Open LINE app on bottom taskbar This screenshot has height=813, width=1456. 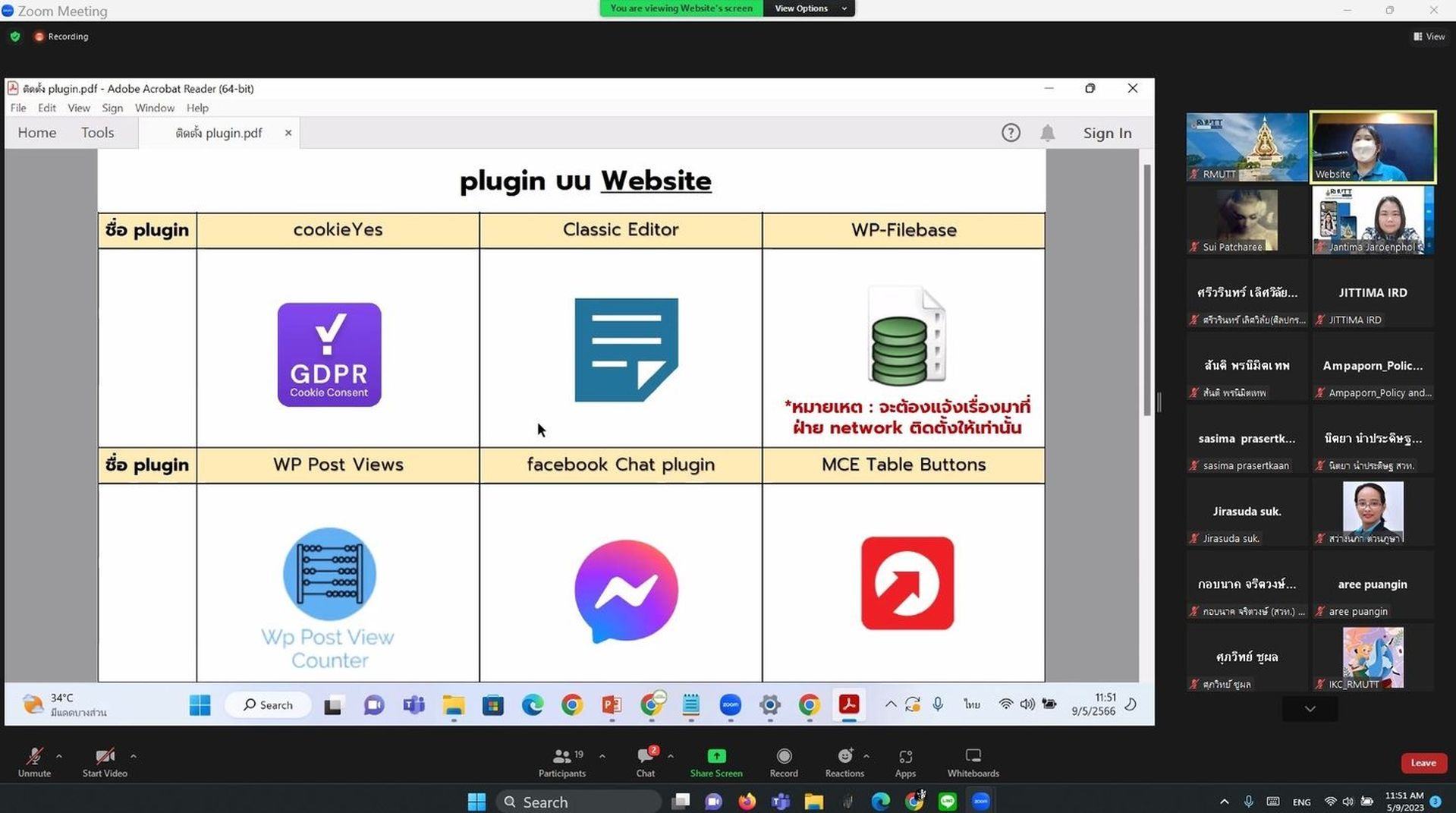click(x=948, y=802)
